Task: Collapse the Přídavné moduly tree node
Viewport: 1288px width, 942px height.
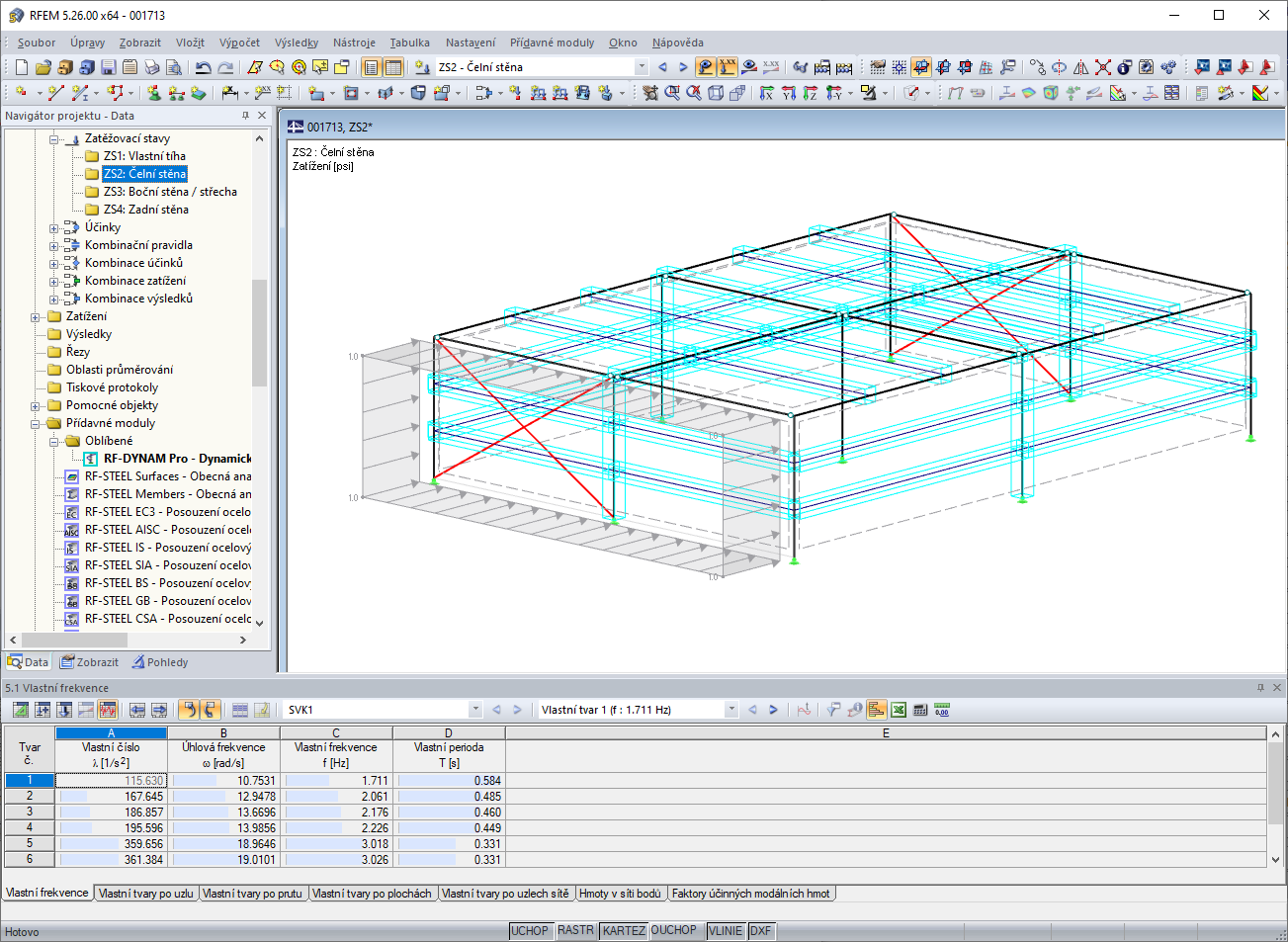Action: (36, 424)
